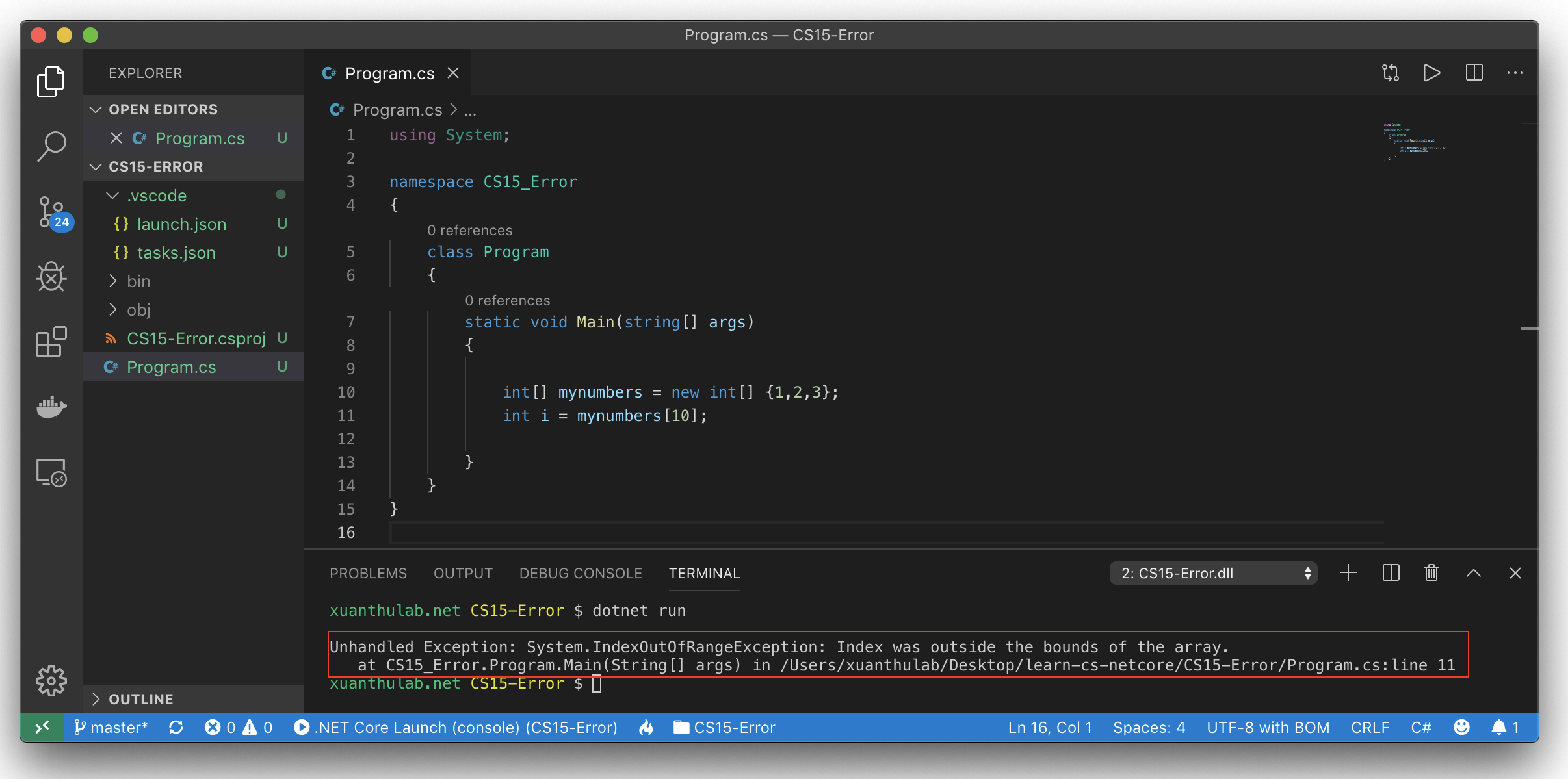Expand the OUTLINE section
This screenshot has width=1568, height=779.
click(x=140, y=699)
